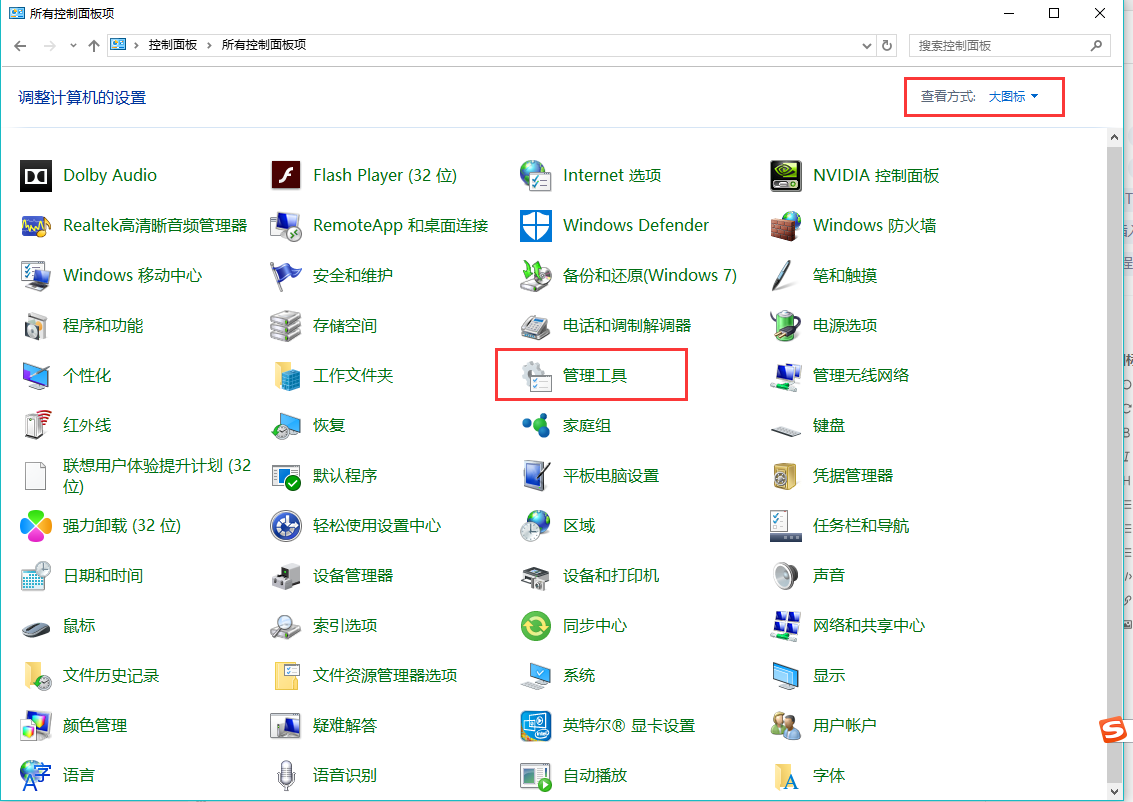The image size is (1133, 802).
Task: Open the 文件历史记录 link
Action: pyautogui.click(x=111, y=676)
